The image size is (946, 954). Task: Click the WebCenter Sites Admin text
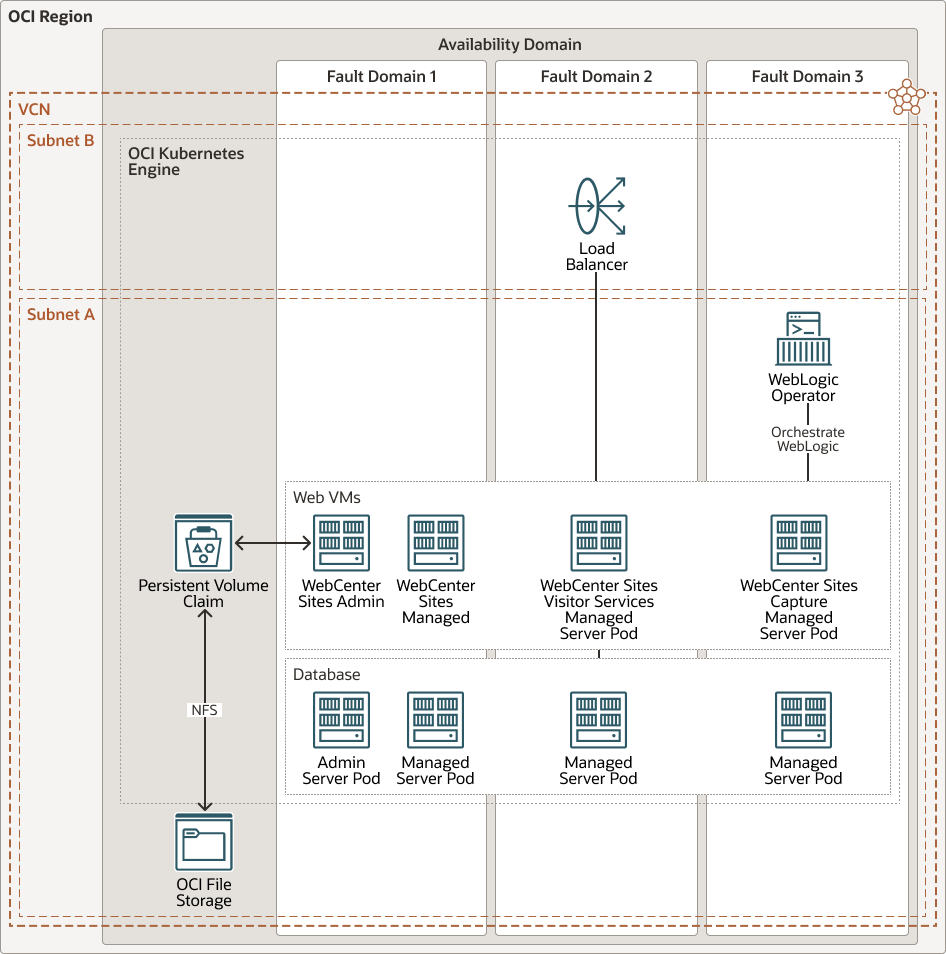[x=341, y=593]
